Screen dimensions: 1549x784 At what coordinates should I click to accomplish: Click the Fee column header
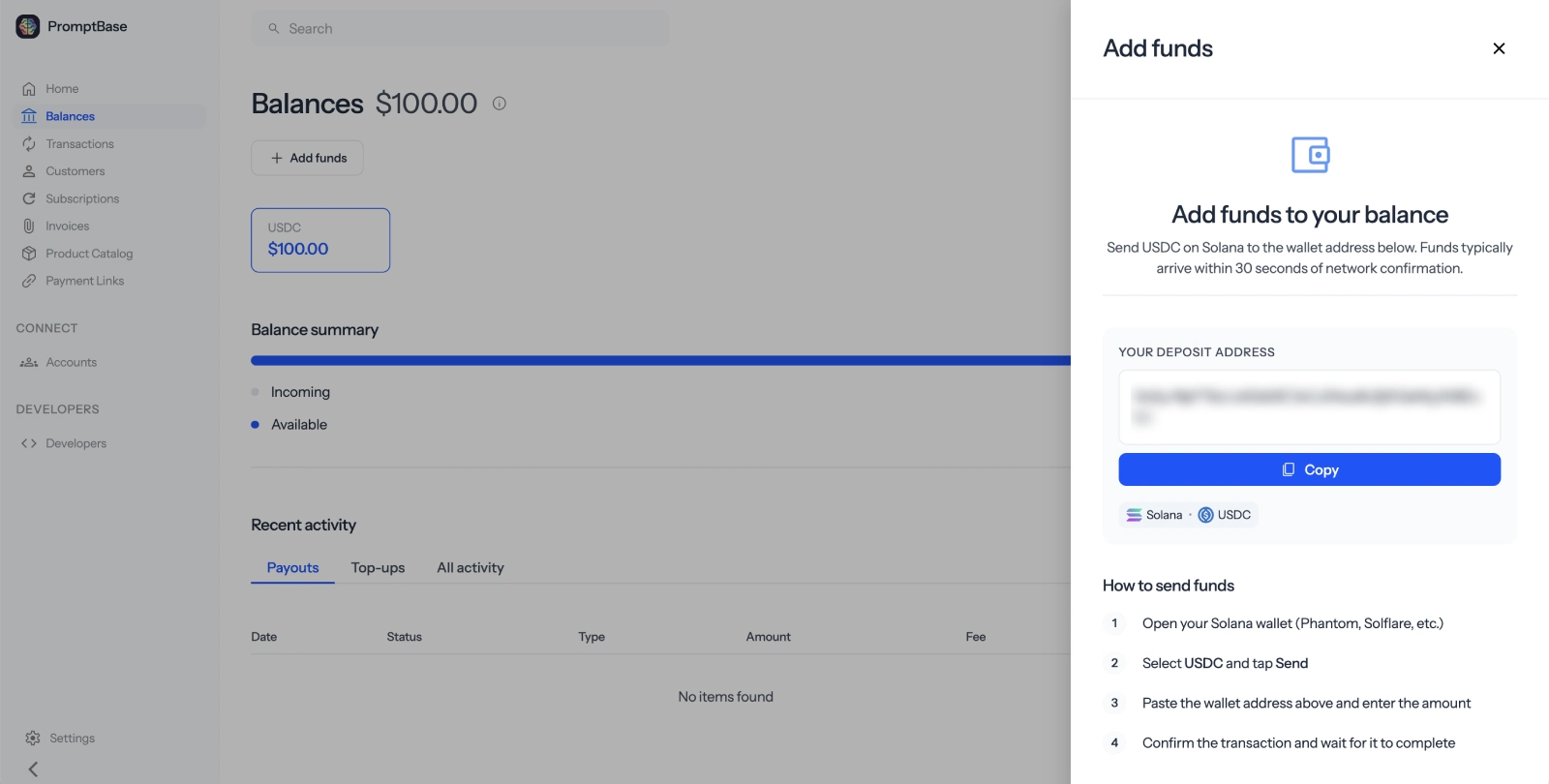click(x=975, y=637)
